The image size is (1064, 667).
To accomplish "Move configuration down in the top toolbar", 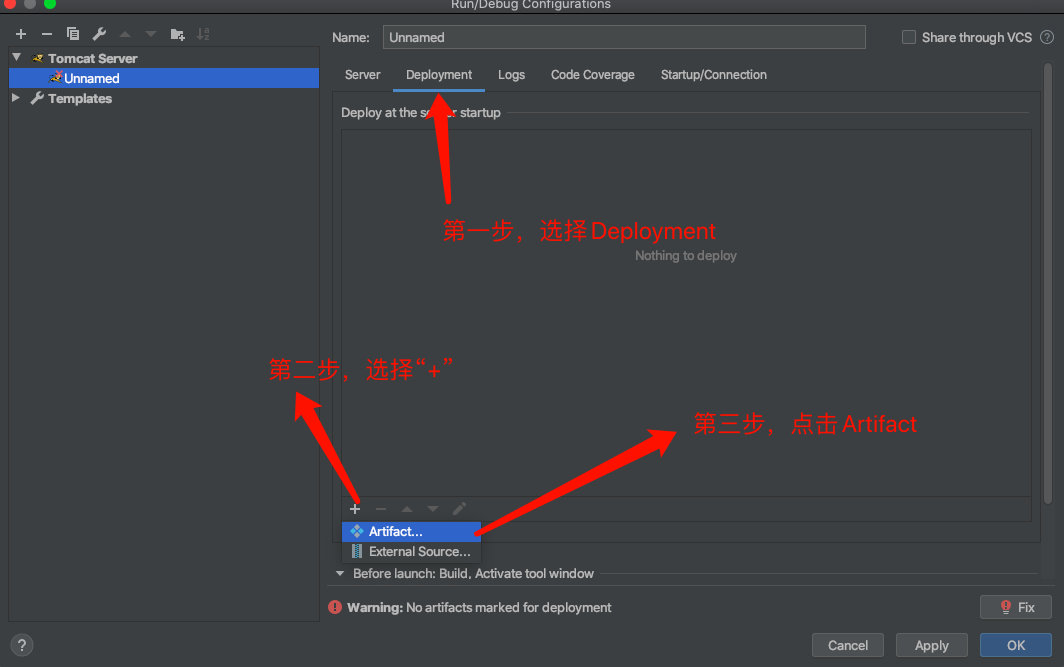I will coord(151,34).
